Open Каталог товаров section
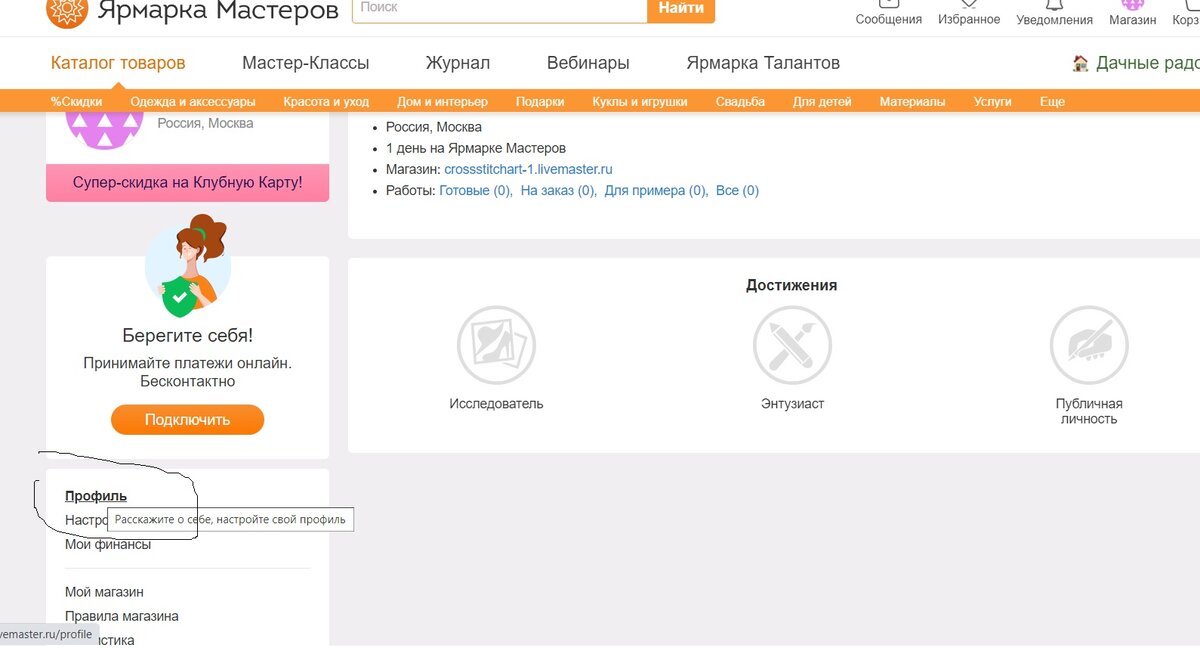This screenshot has width=1200, height=648. click(x=118, y=63)
